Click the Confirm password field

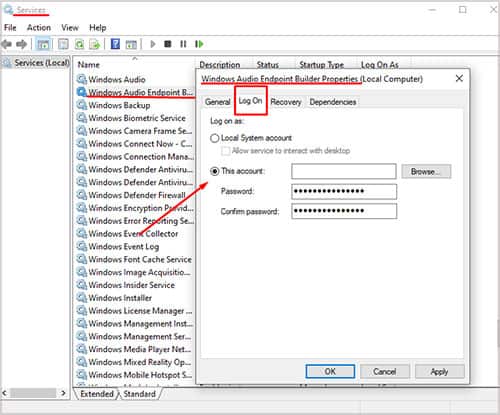point(344,211)
